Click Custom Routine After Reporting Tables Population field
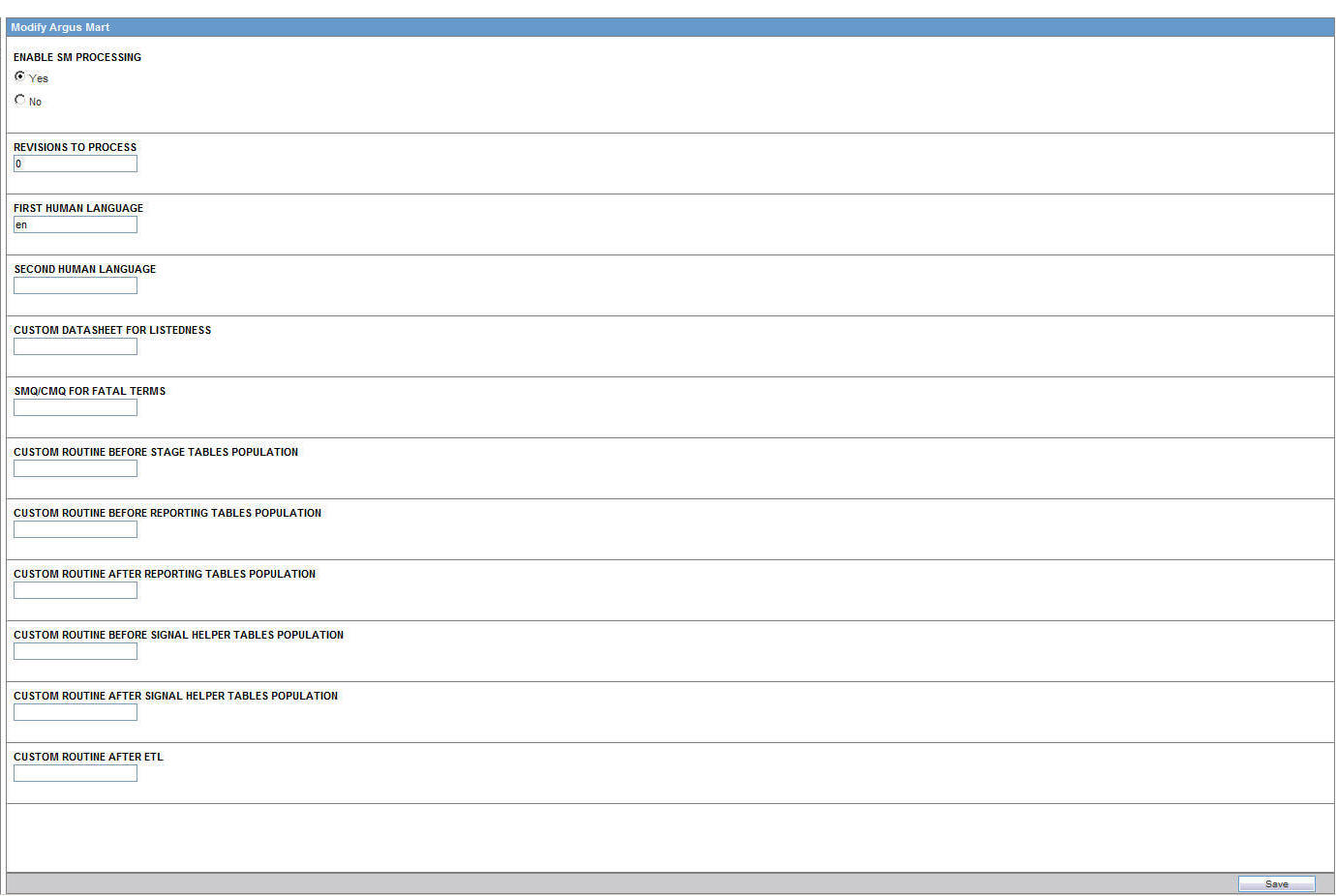1336x896 pixels. (x=76, y=591)
